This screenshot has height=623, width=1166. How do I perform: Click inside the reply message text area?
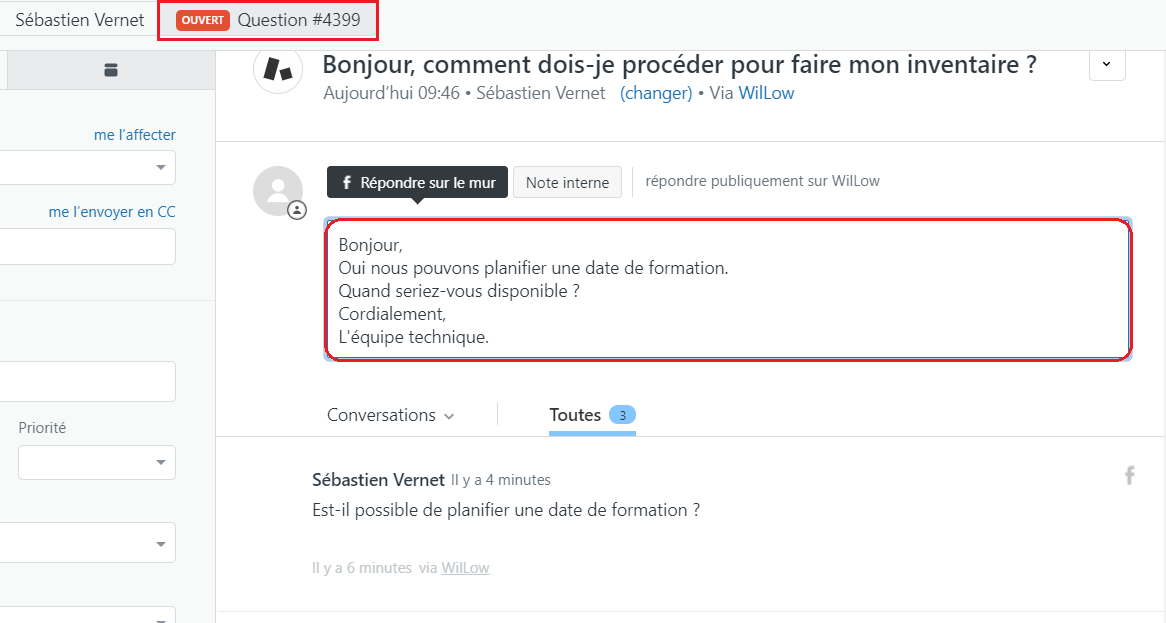coord(729,290)
